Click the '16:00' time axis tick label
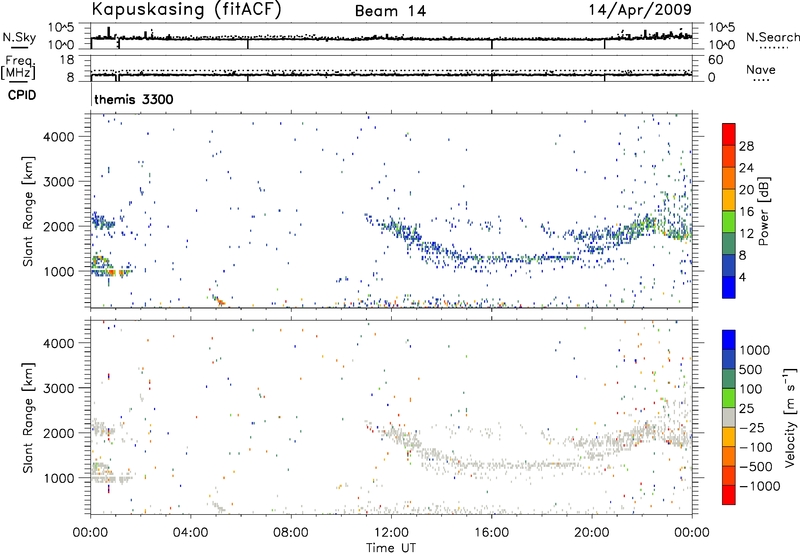 pyautogui.click(x=491, y=533)
